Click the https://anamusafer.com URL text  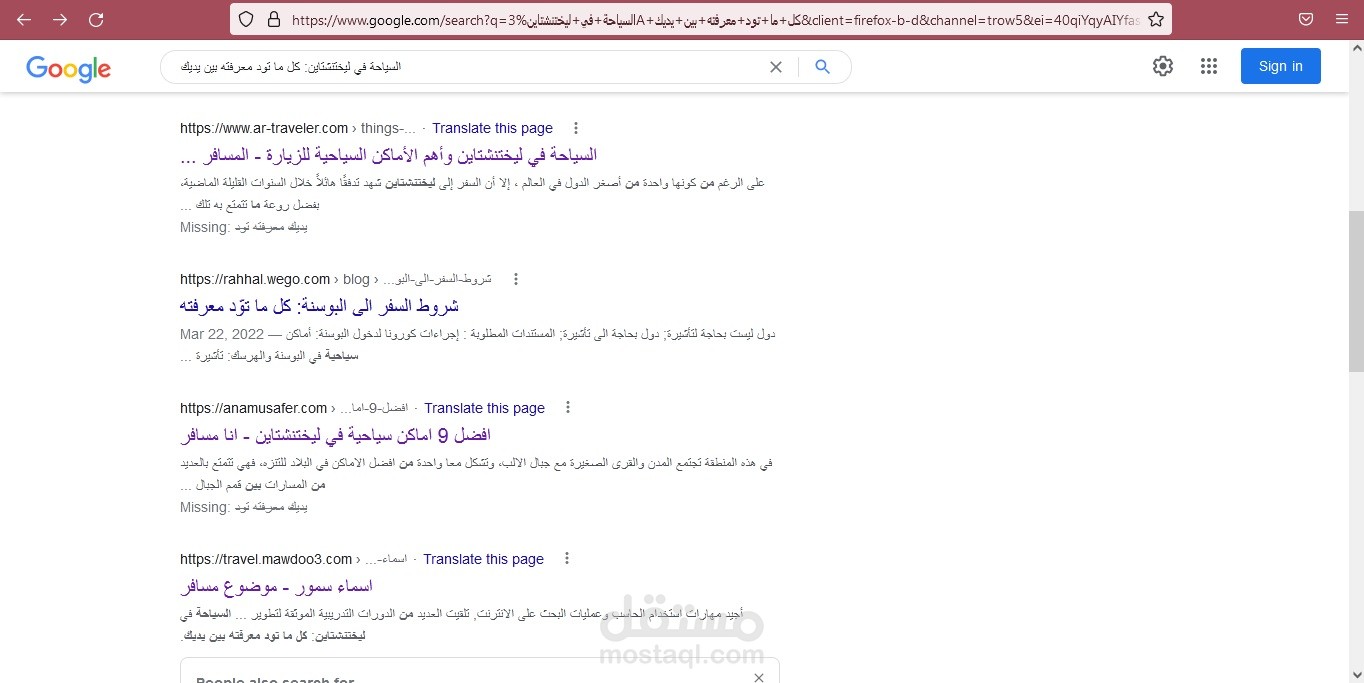254,408
